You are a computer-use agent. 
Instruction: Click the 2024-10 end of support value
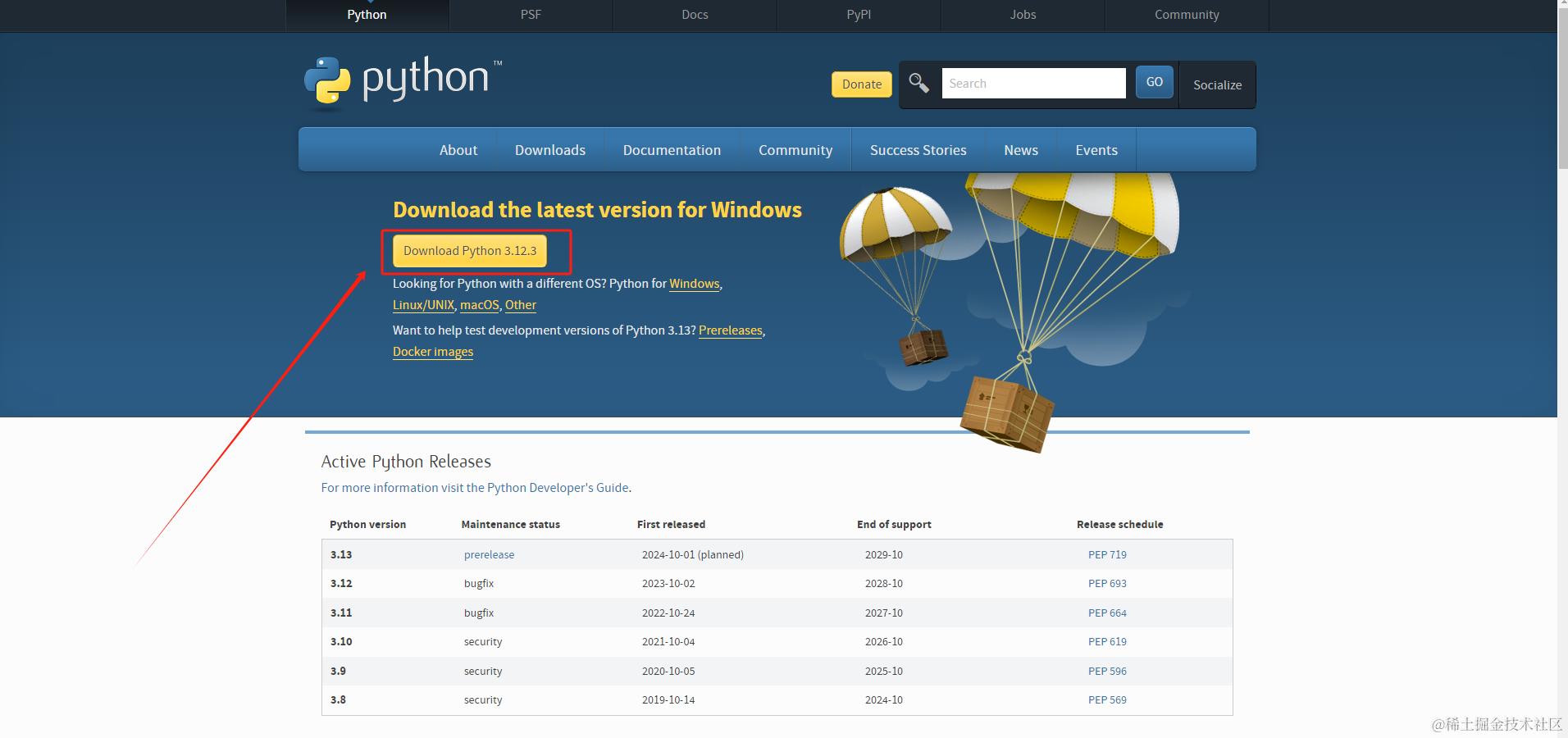[884, 700]
